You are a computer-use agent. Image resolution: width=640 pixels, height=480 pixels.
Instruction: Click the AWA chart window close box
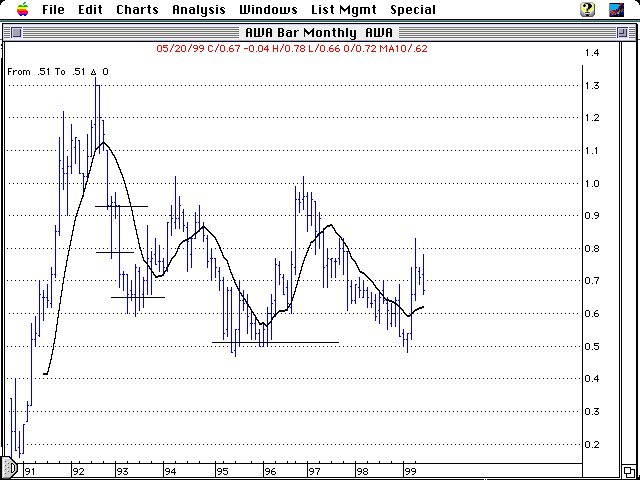16,32
